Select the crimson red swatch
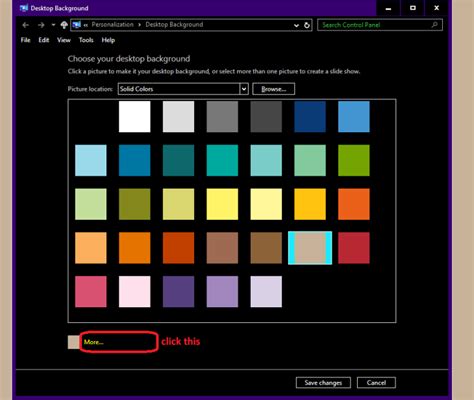 tap(354, 248)
